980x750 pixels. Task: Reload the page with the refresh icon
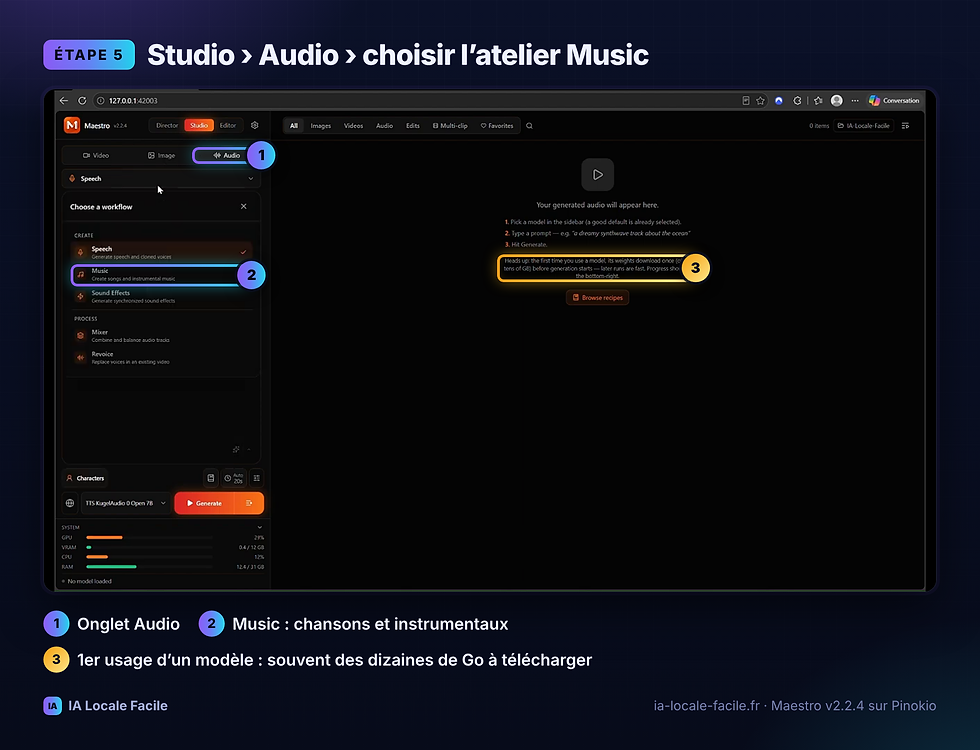pyautogui.click(x=82, y=101)
